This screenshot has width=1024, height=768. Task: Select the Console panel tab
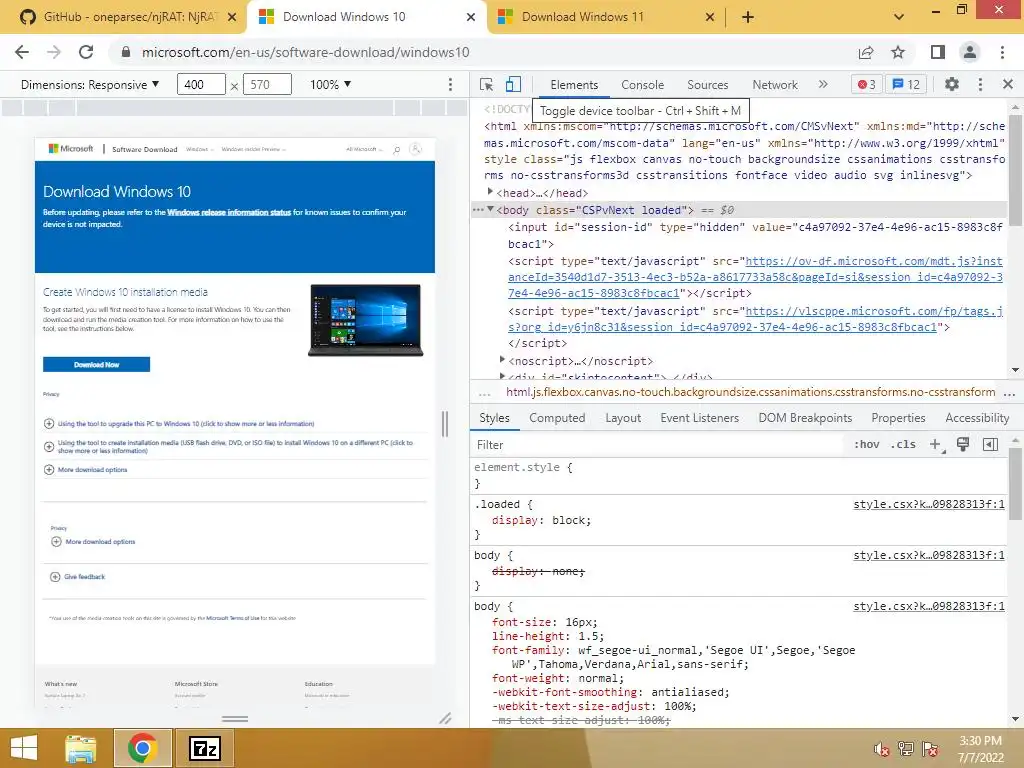(643, 84)
